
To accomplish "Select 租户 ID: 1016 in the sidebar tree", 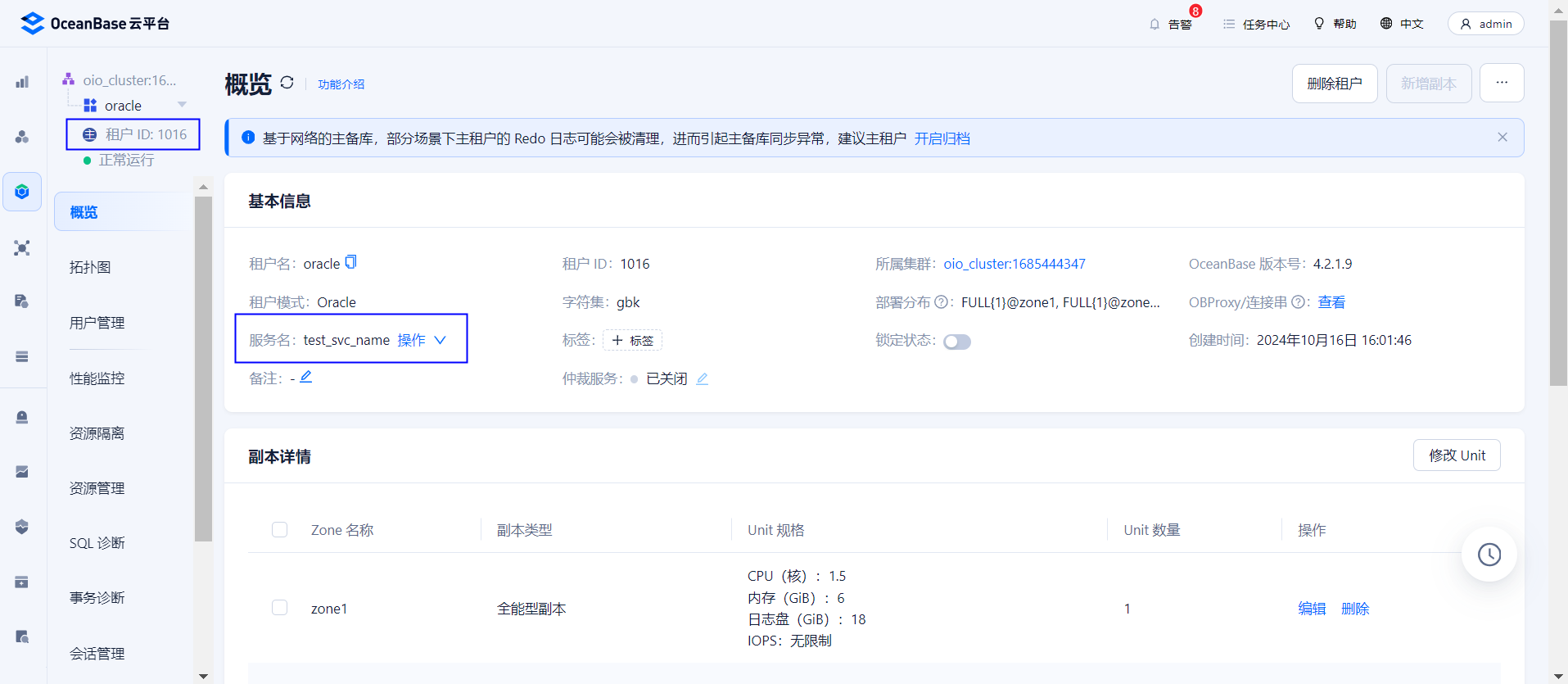I will tap(133, 134).
